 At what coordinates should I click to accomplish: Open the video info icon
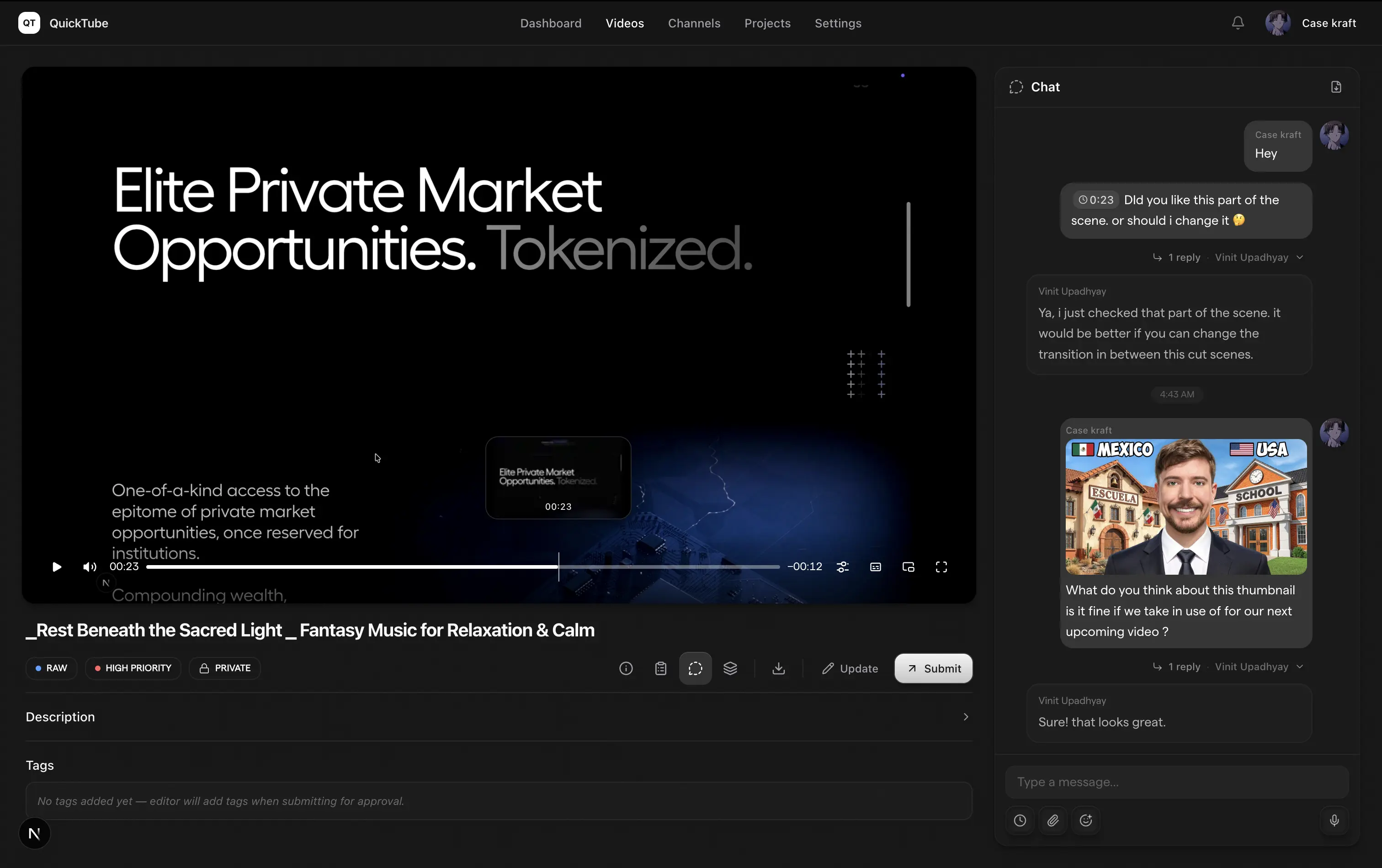tap(625, 668)
